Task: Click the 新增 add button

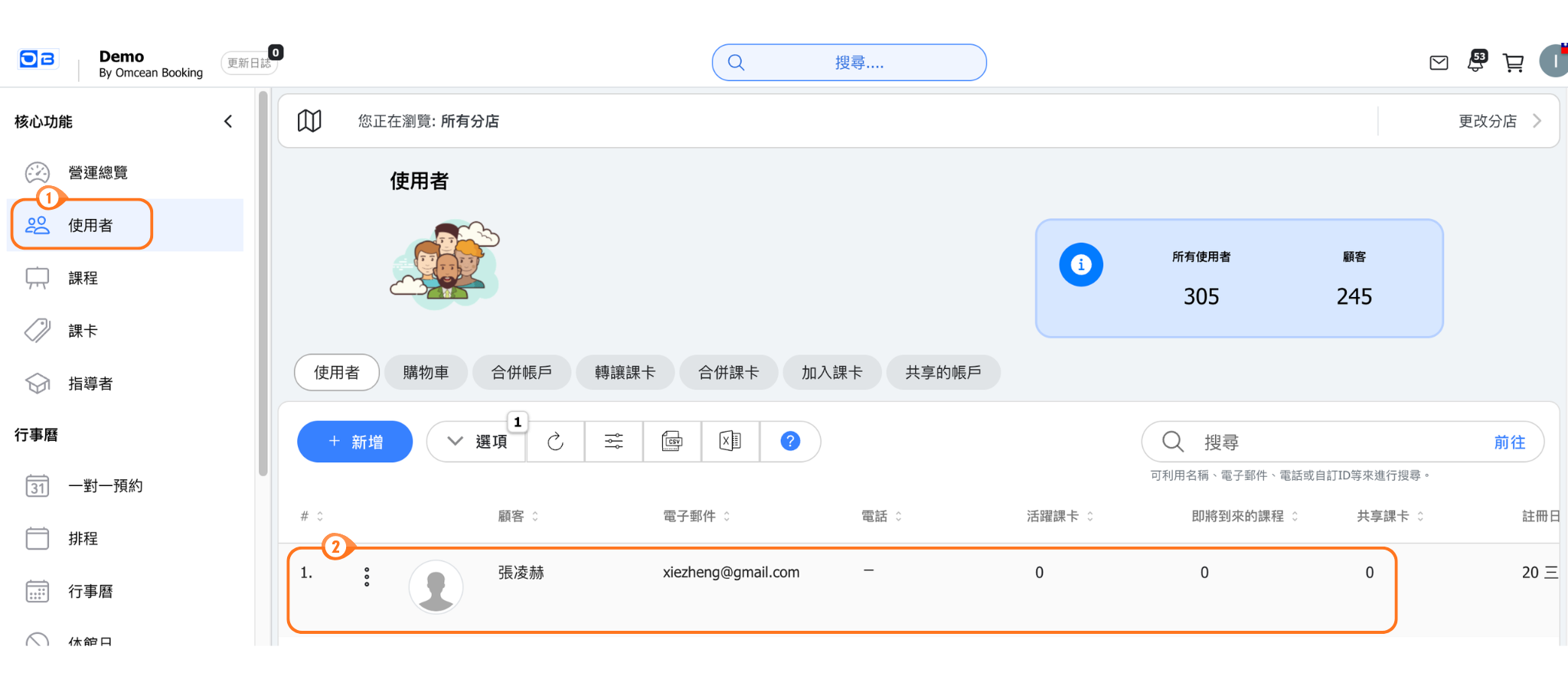Action: (x=354, y=442)
